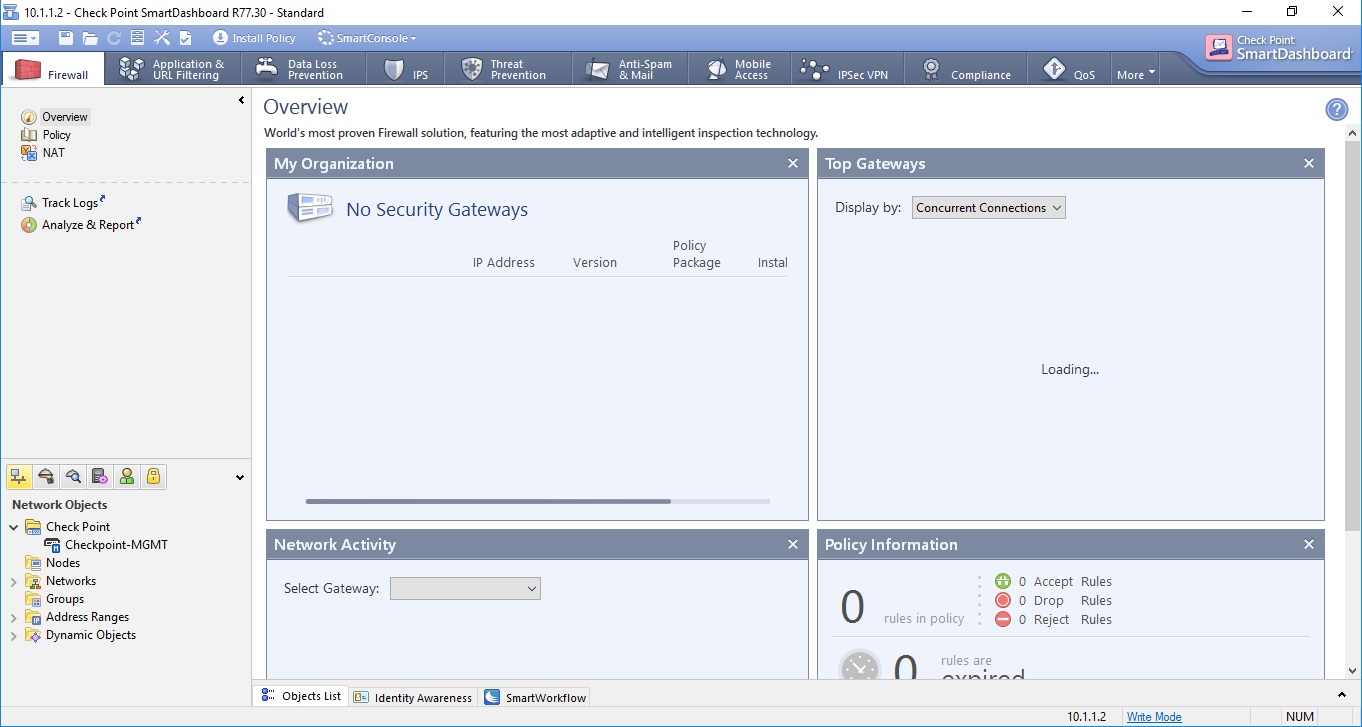Open Data Loss Prevention tab
This screenshot has height=727, width=1362.
[x=302, y=69]
